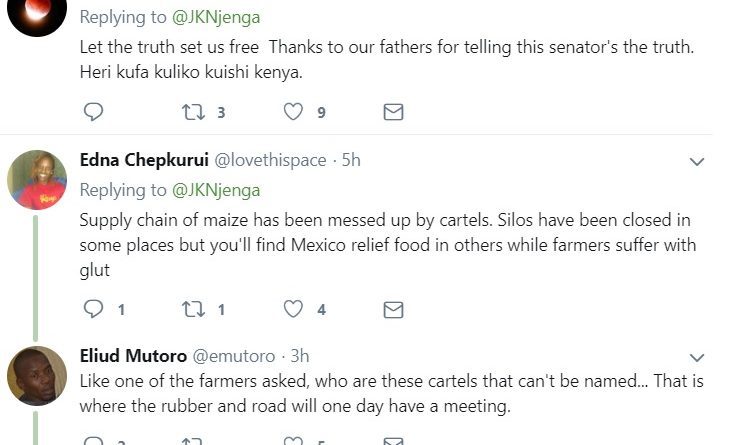Share Edna Chepkurui's tweet via message envelope
This screenshot has width=729, height=445.
[x=393, y=310]
